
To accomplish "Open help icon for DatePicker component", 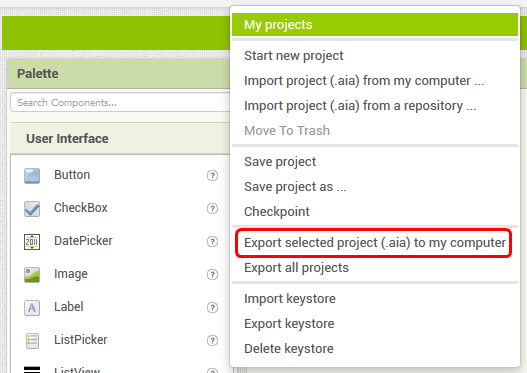I will (x=212, y=241).
